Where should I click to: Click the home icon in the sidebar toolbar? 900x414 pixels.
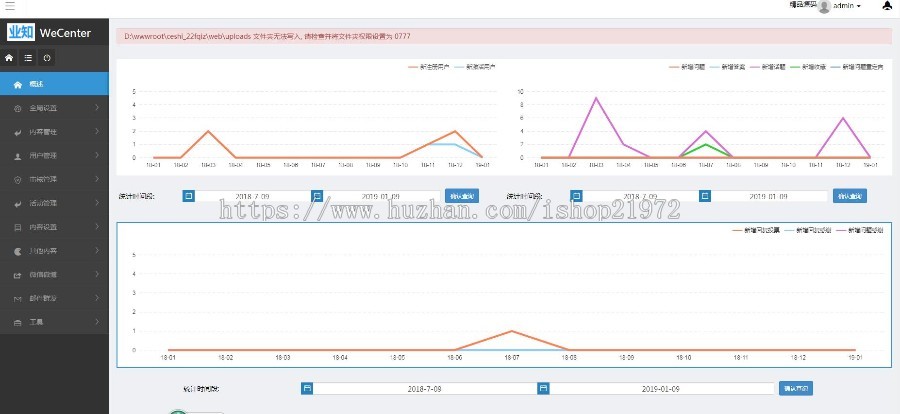pyautogui.click(x=9, y=58)
